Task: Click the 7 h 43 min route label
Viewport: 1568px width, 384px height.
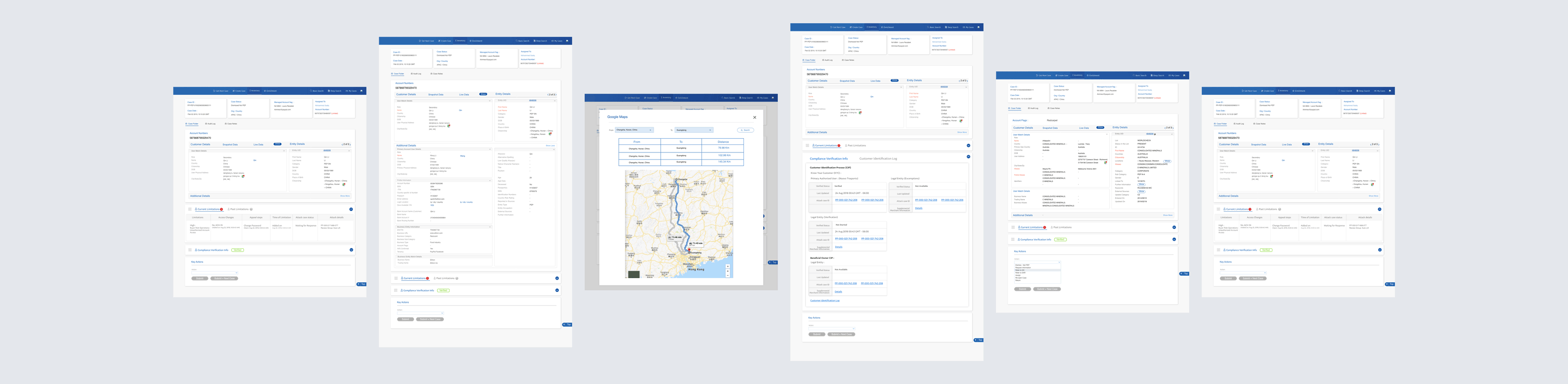Action: pos(696,243)
